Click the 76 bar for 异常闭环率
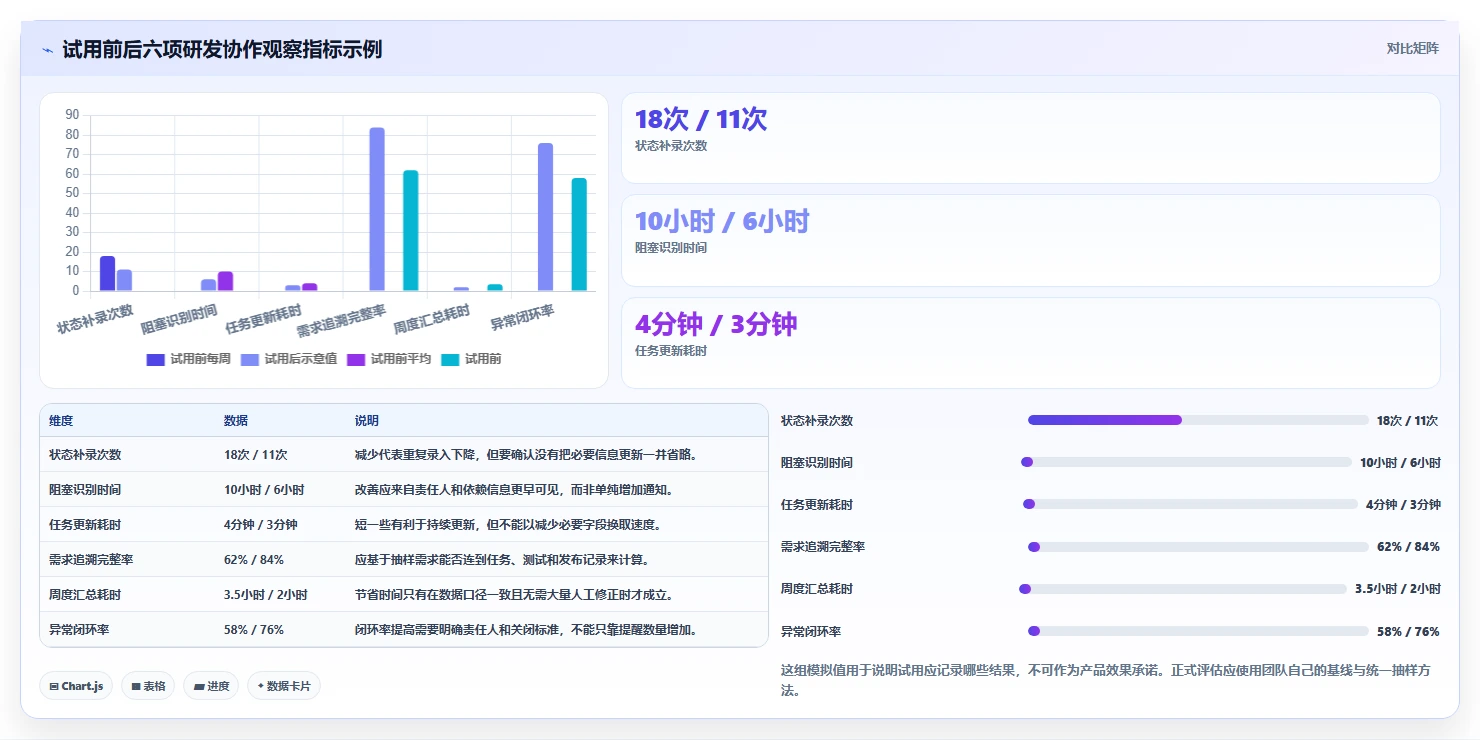This screenshot has width=1480, height=740. pyautogui.click(x=545, y=217)
